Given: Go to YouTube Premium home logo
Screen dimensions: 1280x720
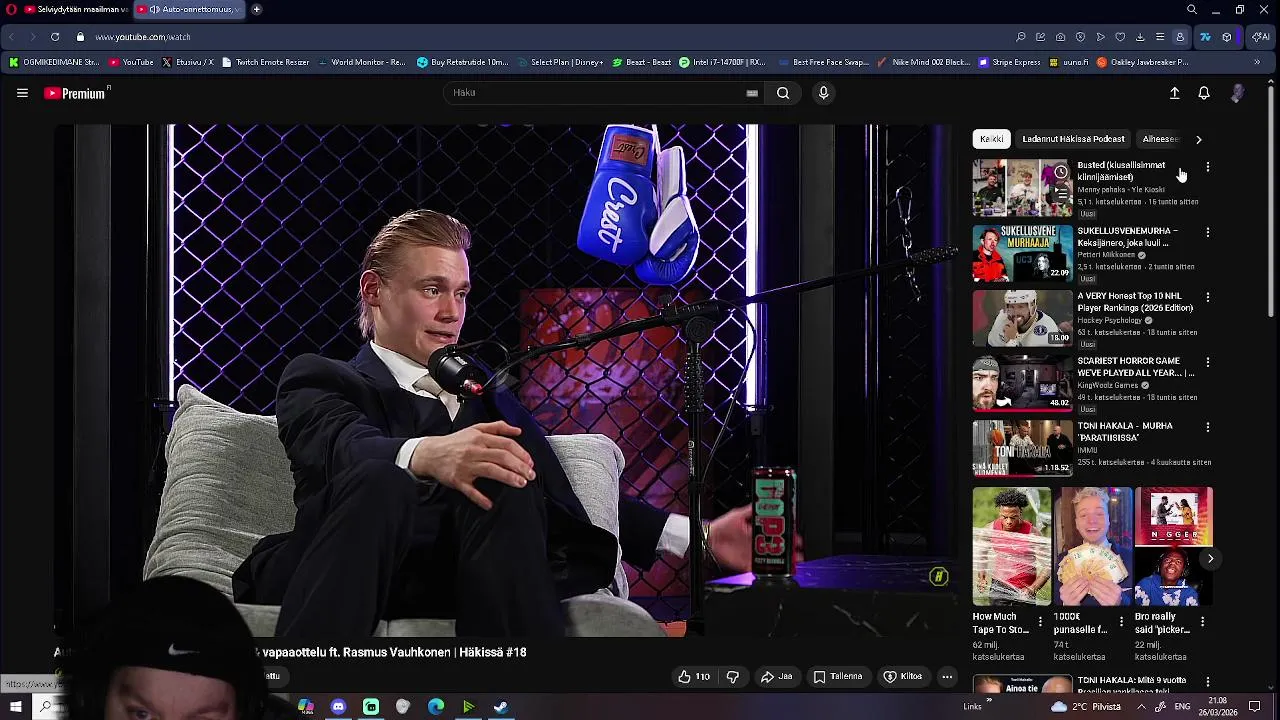Looking at the screenshot, I should coord(77,93).
